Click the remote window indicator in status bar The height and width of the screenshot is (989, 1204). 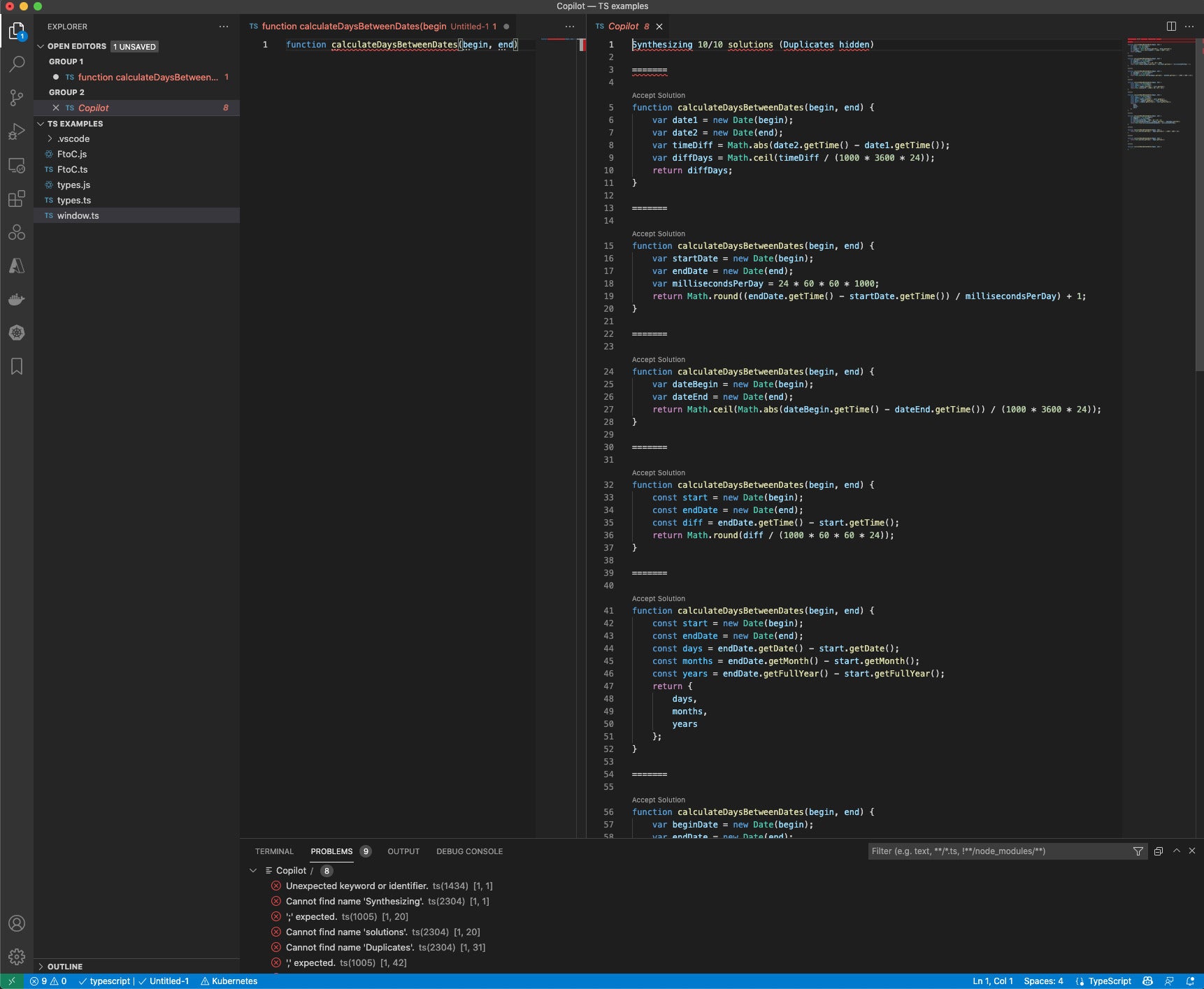click(12, 981)
